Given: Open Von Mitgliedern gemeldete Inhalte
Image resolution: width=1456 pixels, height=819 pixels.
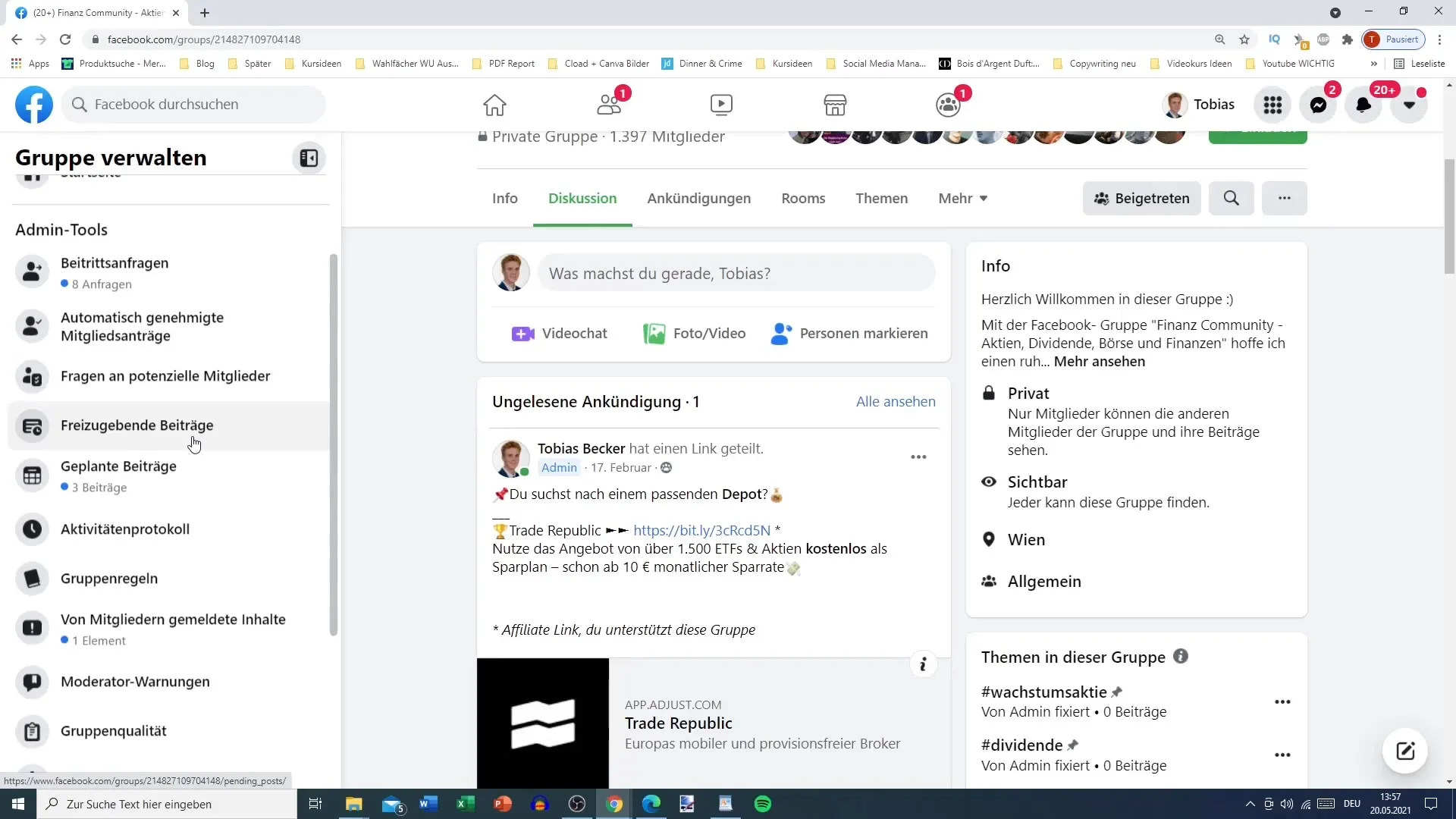Looking at the screenshot, I should (168, 629).
